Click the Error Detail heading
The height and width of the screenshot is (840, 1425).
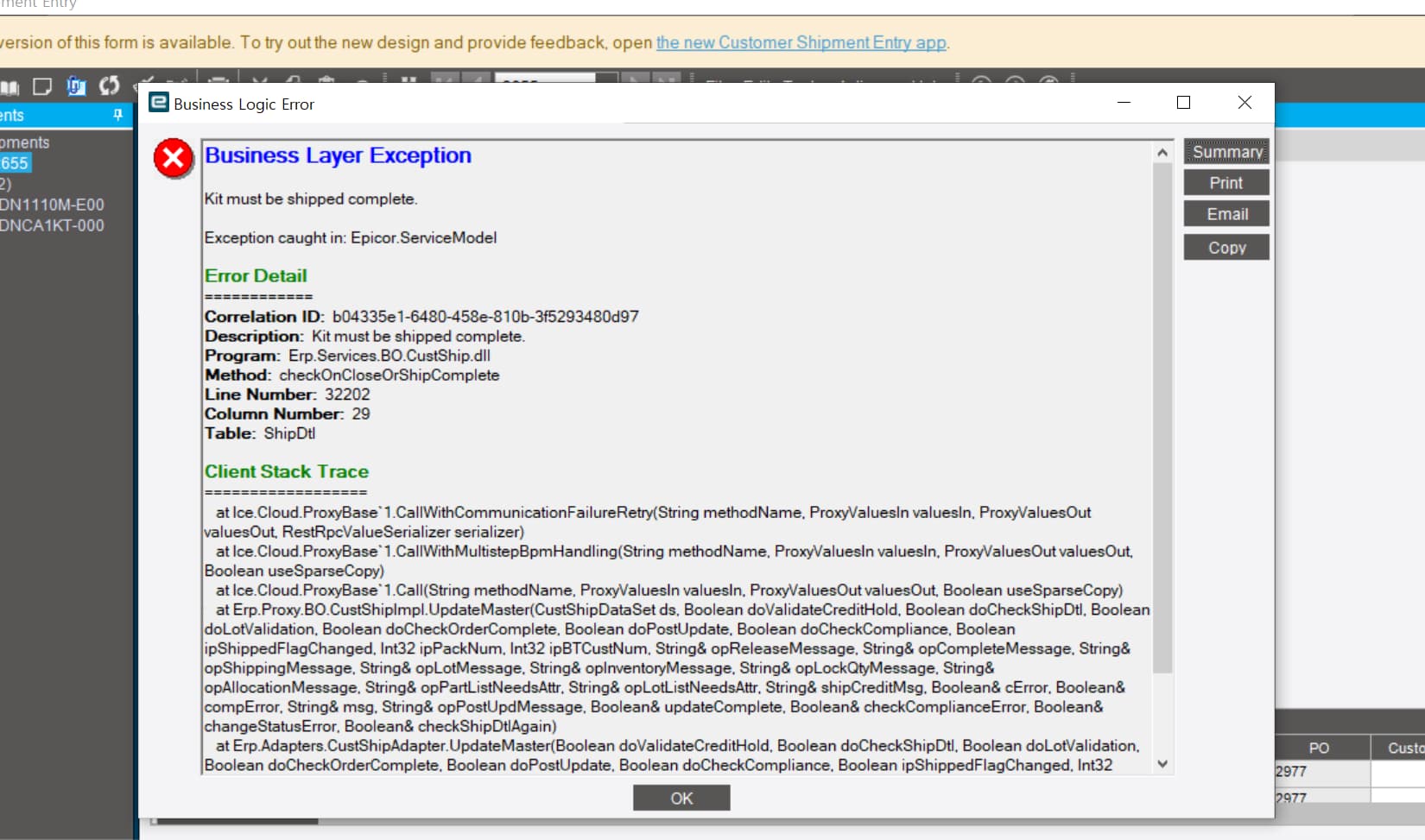[x=256, y=275]
